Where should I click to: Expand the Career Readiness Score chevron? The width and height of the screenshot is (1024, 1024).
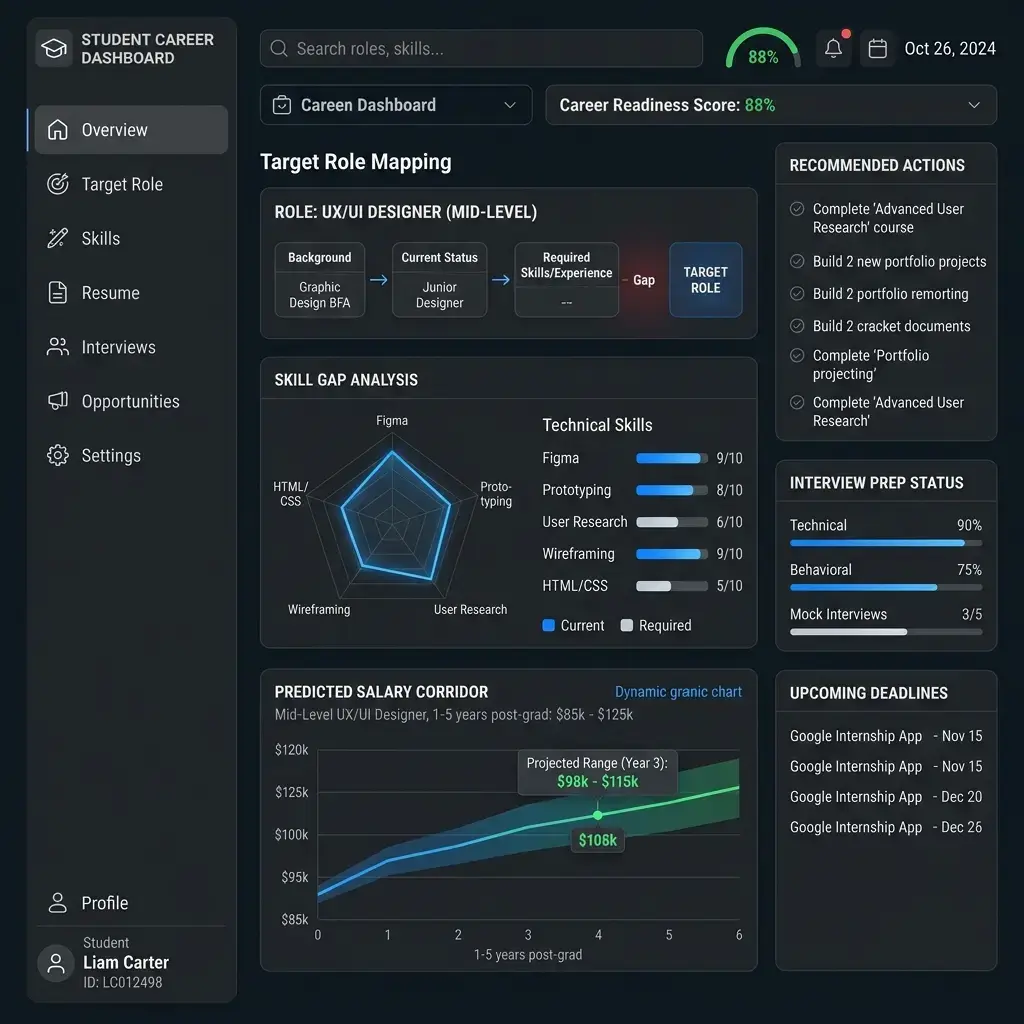coord(974,104)
